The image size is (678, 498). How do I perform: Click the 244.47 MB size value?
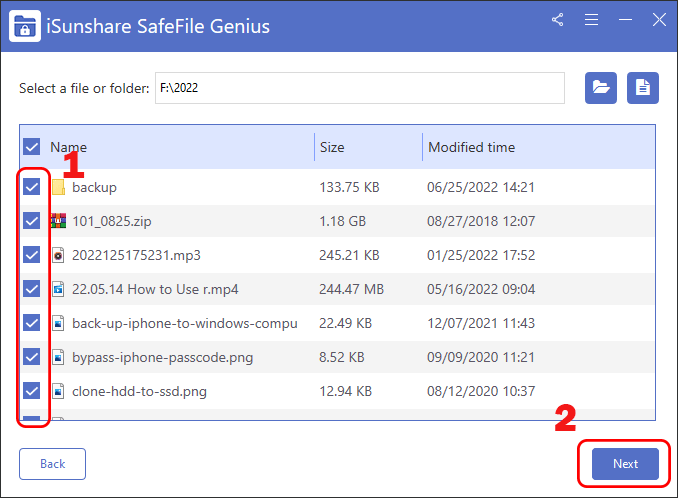coord(351,289)
